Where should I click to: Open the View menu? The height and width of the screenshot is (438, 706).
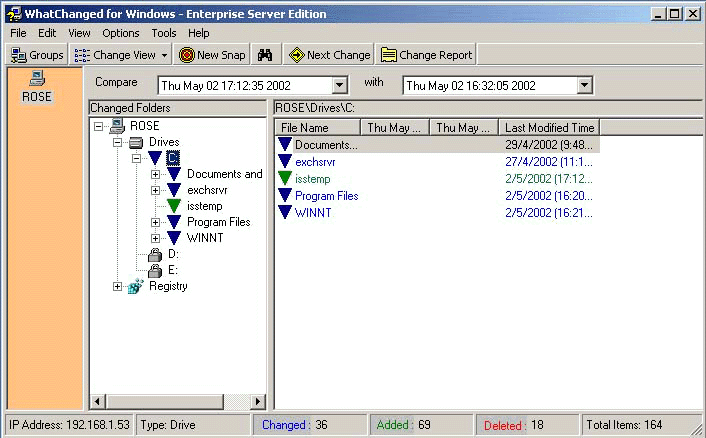(79, 33)
